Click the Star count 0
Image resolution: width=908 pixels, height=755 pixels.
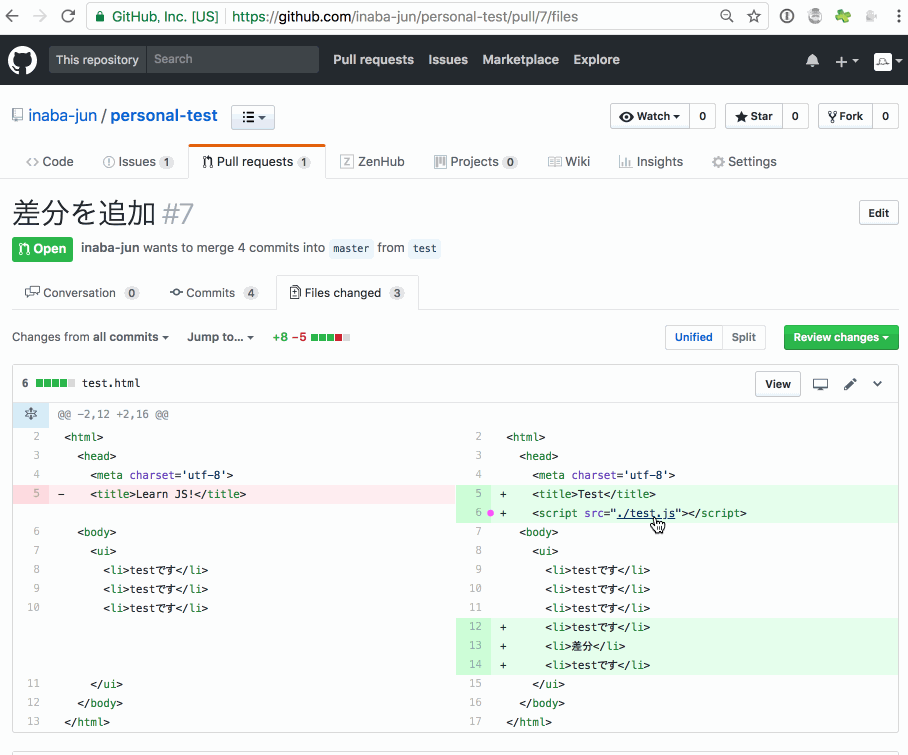point(795,116)
